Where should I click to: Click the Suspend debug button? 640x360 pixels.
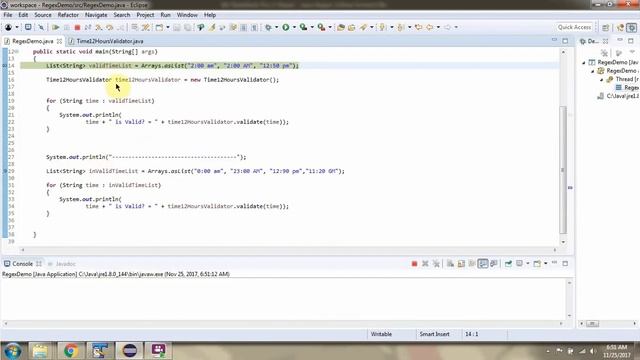(67, 27)
